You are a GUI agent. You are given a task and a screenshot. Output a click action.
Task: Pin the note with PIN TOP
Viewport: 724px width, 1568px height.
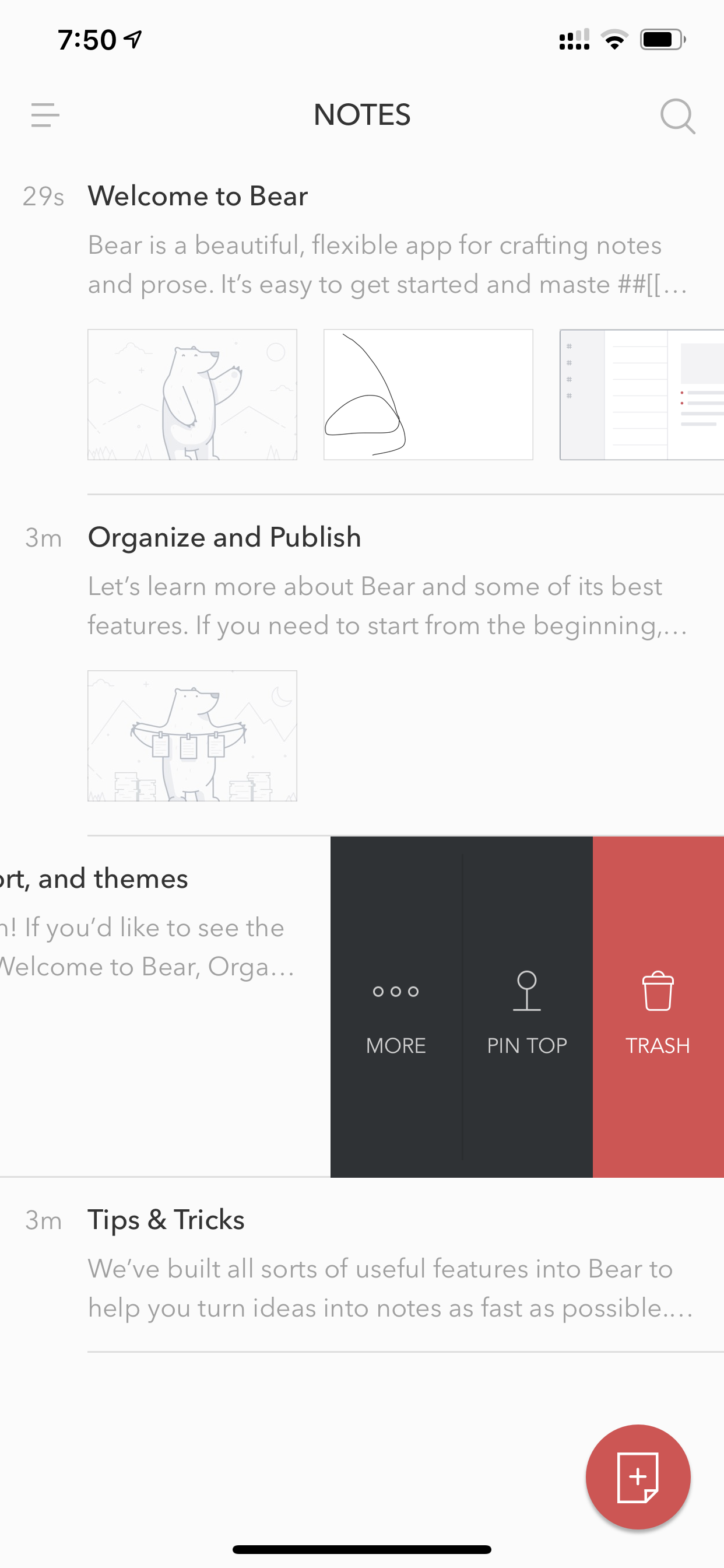pyautogui.click(x=527, y=1007)
